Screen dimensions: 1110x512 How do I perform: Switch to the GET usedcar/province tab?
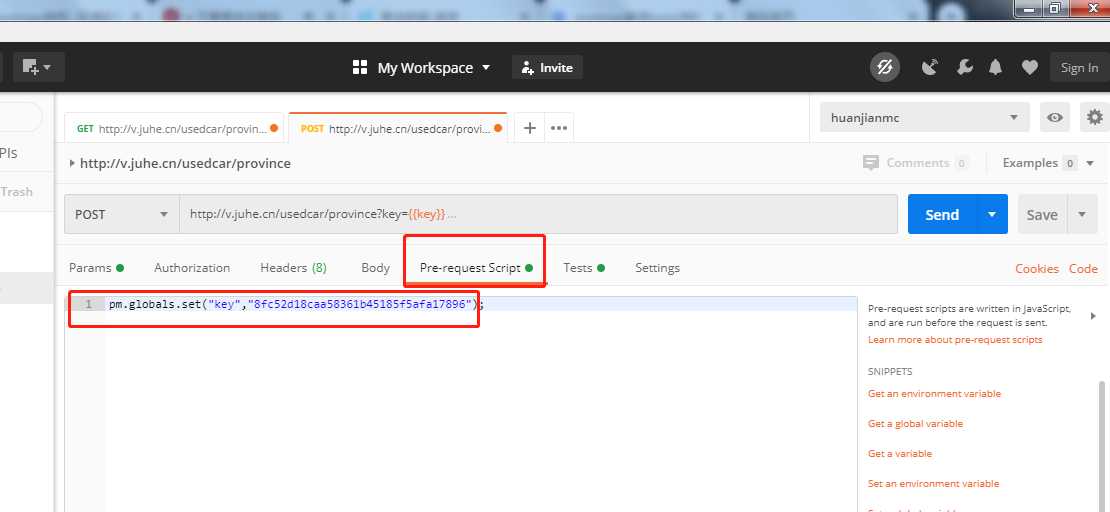[x=175, y=129]
